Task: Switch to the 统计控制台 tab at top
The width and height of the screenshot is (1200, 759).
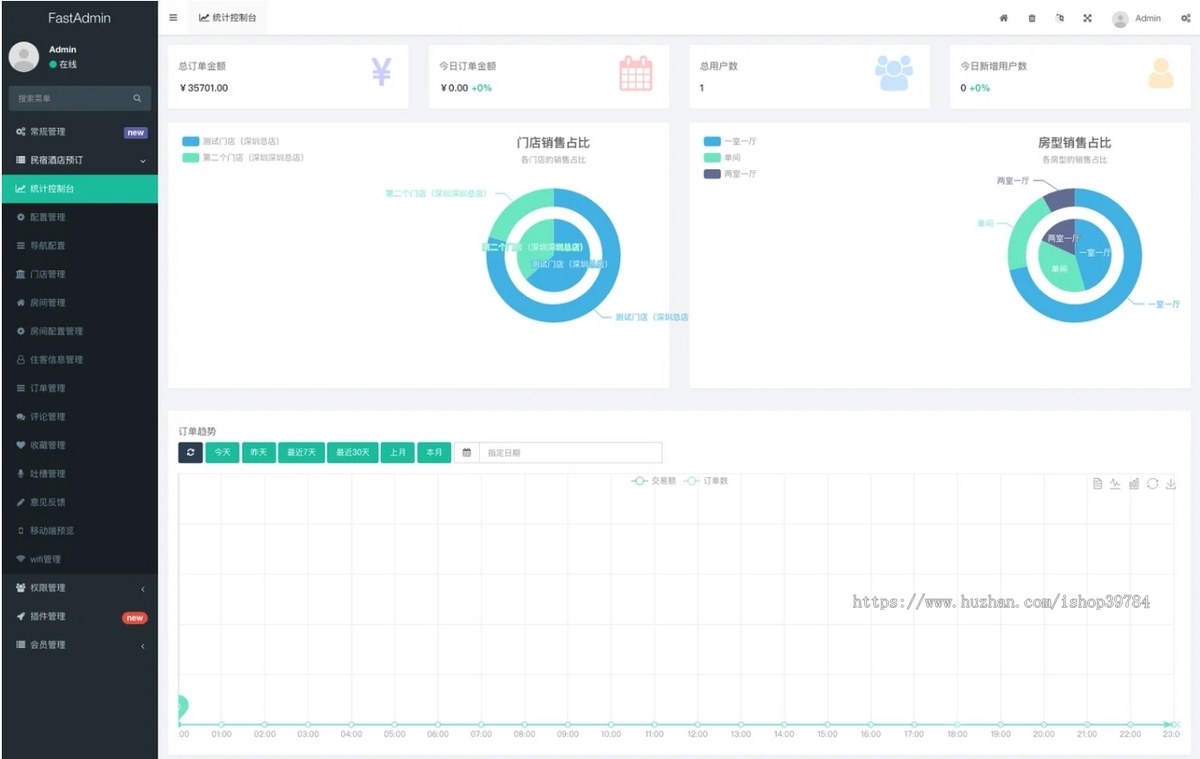Action: (x=227, y=18)
